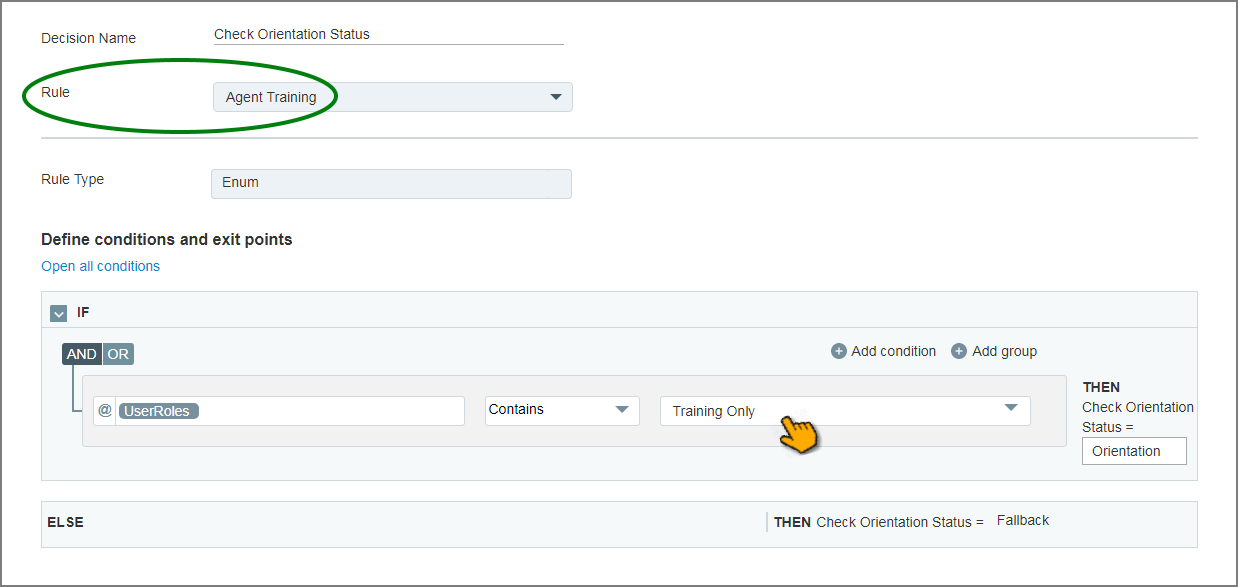Screen dimensions: 1238x587
Task: Select the AND operator toggle
Action: click(82, 354)
